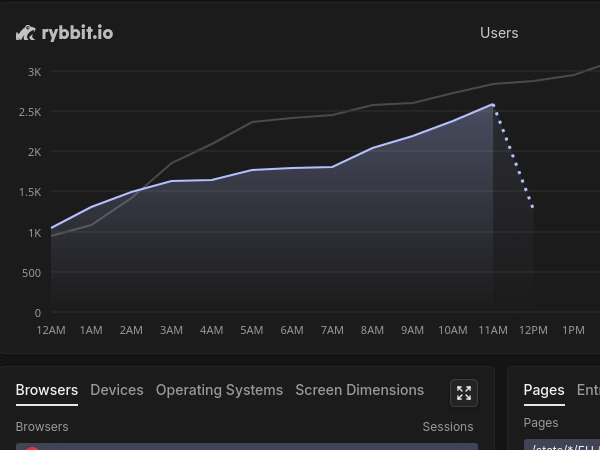
Task: Switch to the Devices tab
Action: point(117,390)
